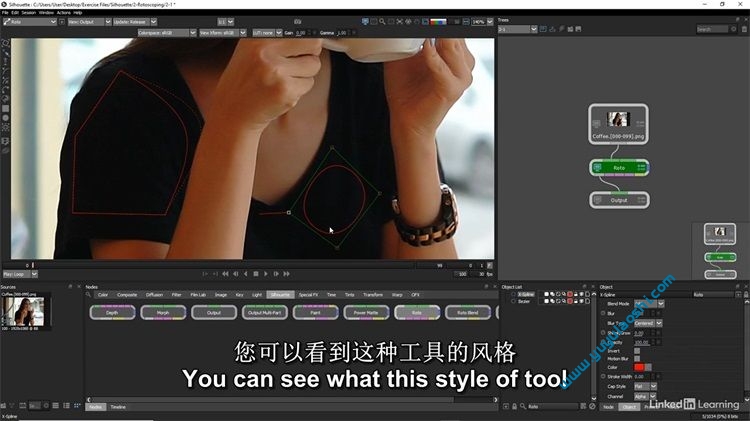Add the Power Matte node

366,313
